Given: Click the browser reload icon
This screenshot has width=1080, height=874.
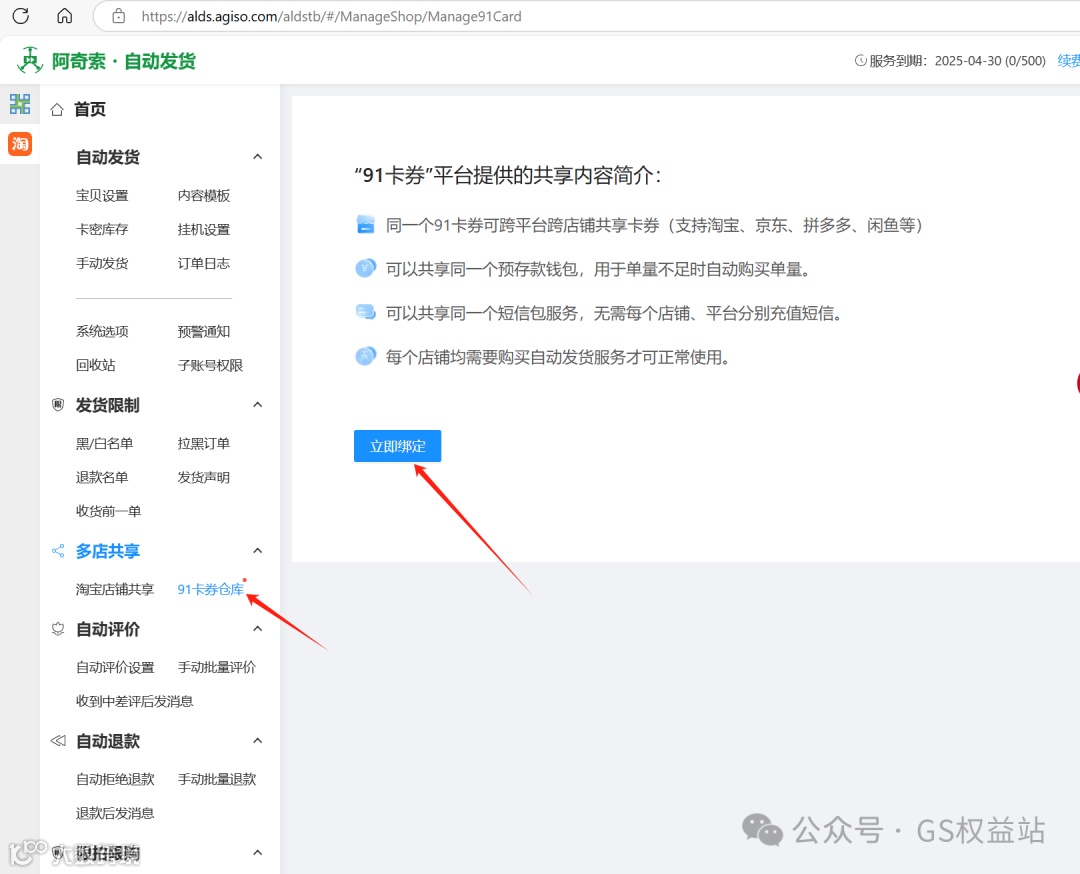Looking at the screenshot, I should click(x=21, y=16).
